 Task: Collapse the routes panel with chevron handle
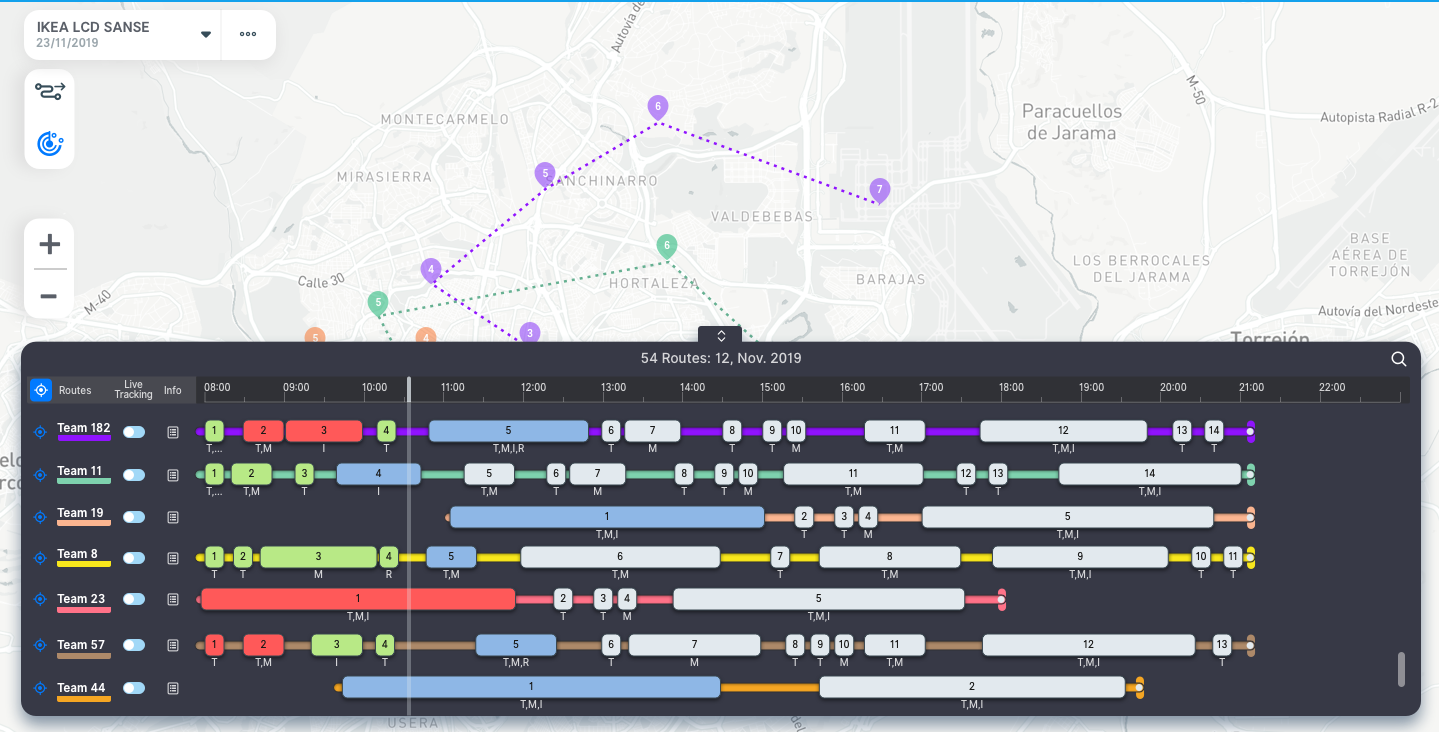tap(720, 336)
